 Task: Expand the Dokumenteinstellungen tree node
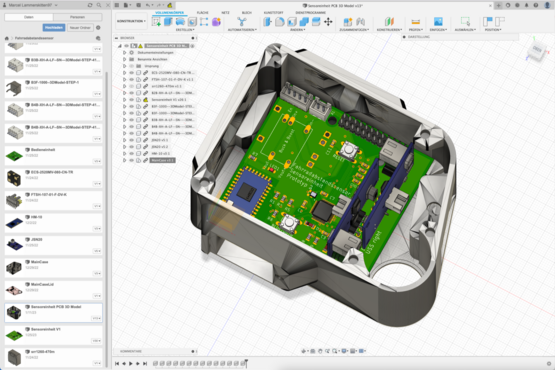(124, 53)
